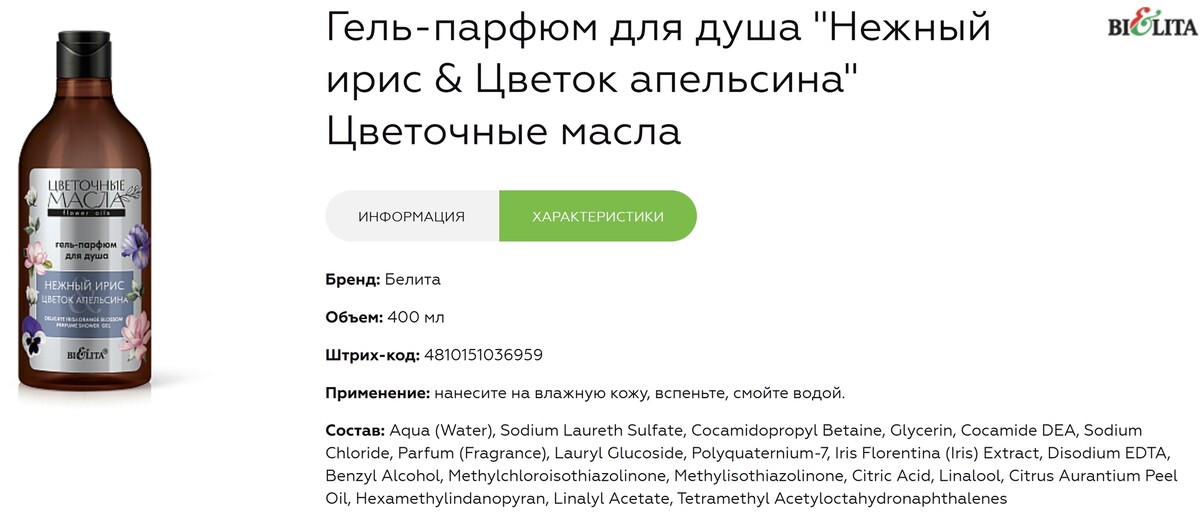
Task: Click the product title heading
Action: pyautogui.click(x=658, y=80)
